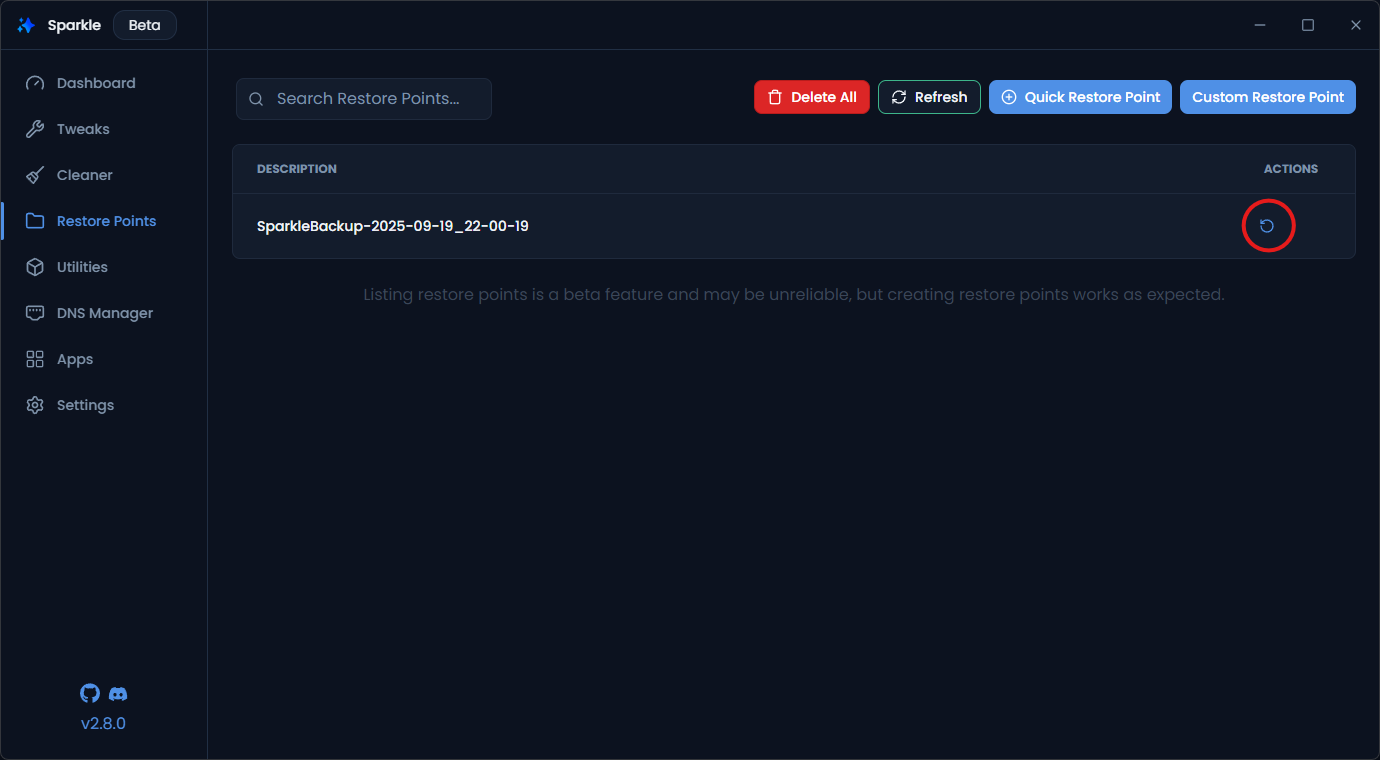Select Restore Points in the sidebar
This screenshot has width=1380, height=760.
click(x=106, y=221)
